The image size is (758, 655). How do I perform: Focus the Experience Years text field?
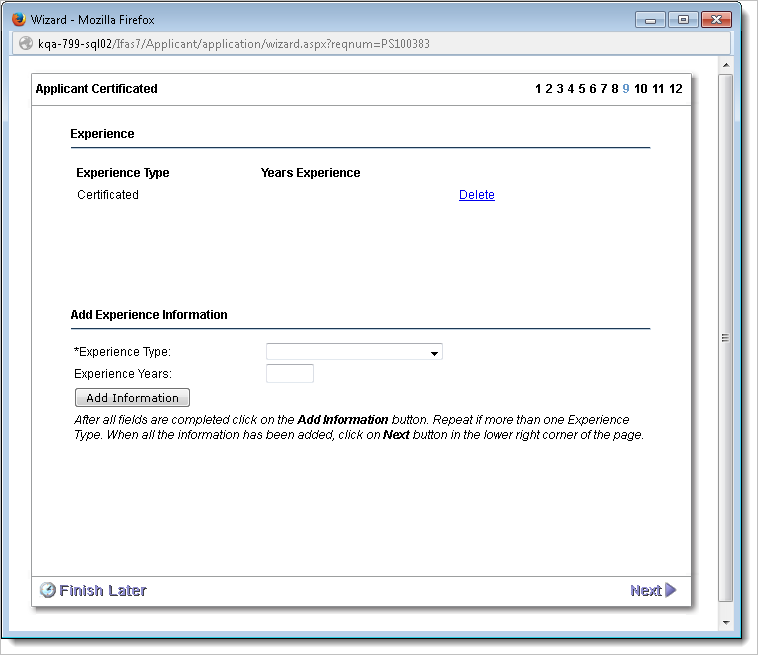pos(290,374)
